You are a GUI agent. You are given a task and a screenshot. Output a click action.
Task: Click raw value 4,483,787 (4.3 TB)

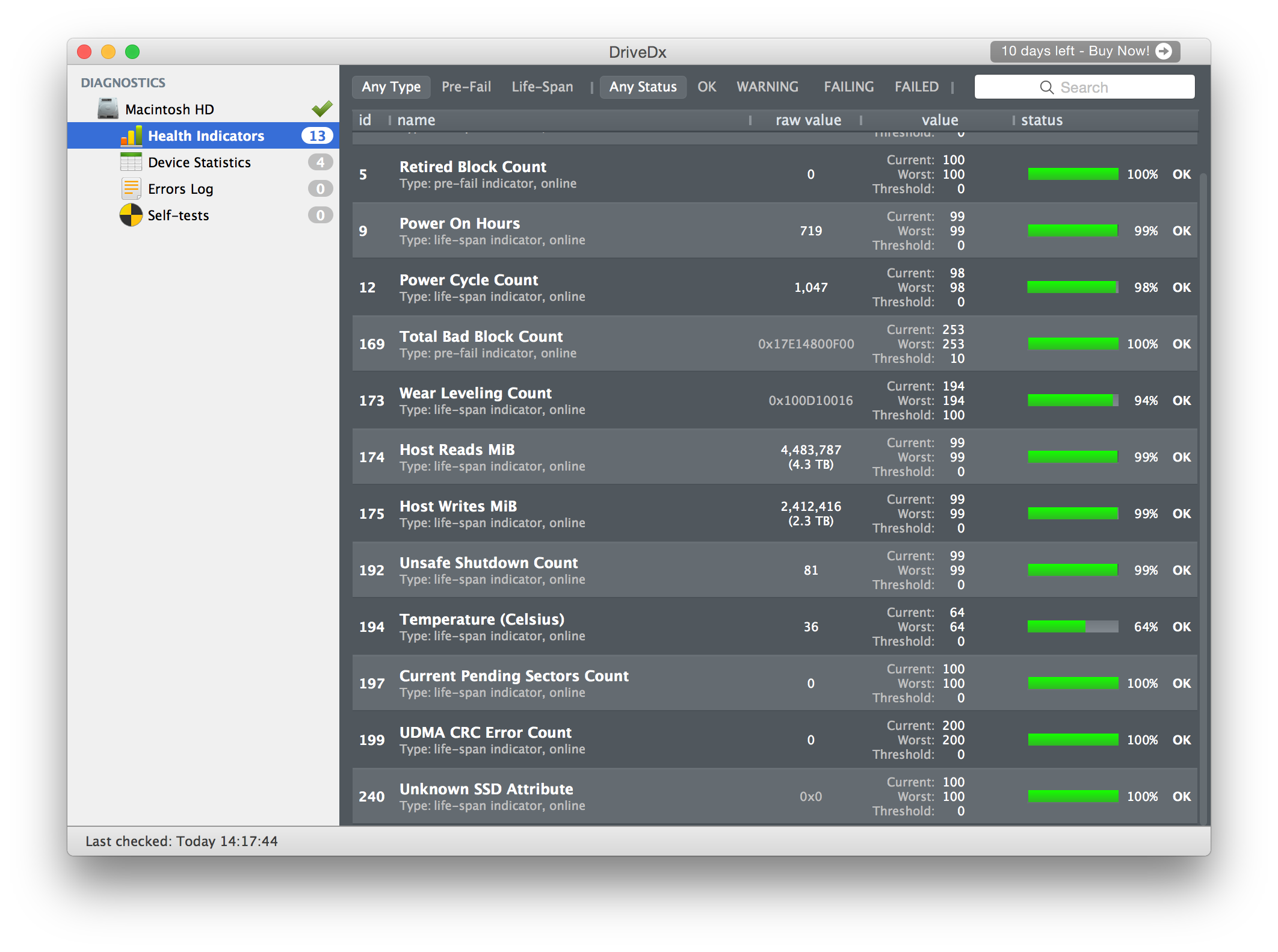click(810, 457)
